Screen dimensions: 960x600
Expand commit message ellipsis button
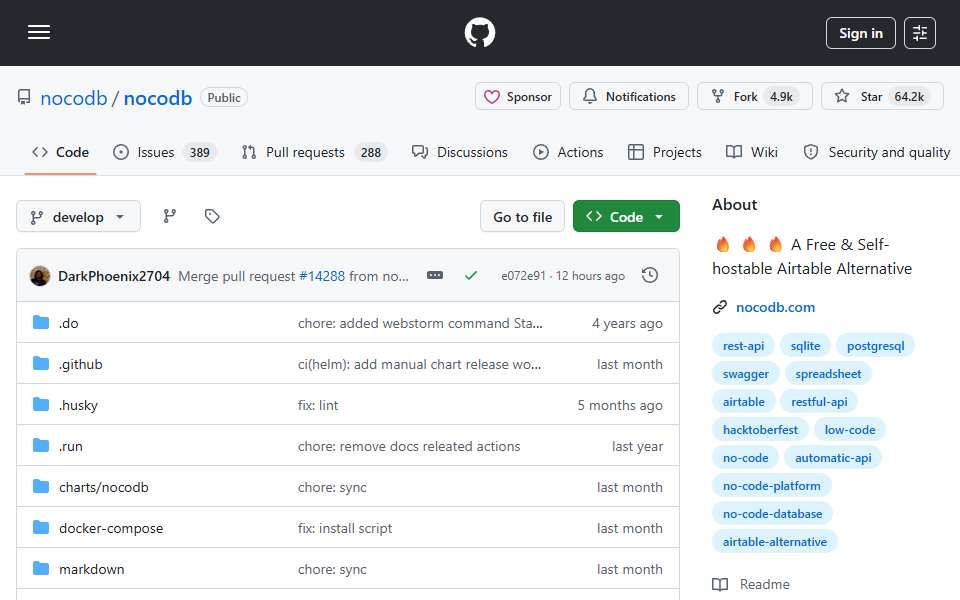coord(435,276)
